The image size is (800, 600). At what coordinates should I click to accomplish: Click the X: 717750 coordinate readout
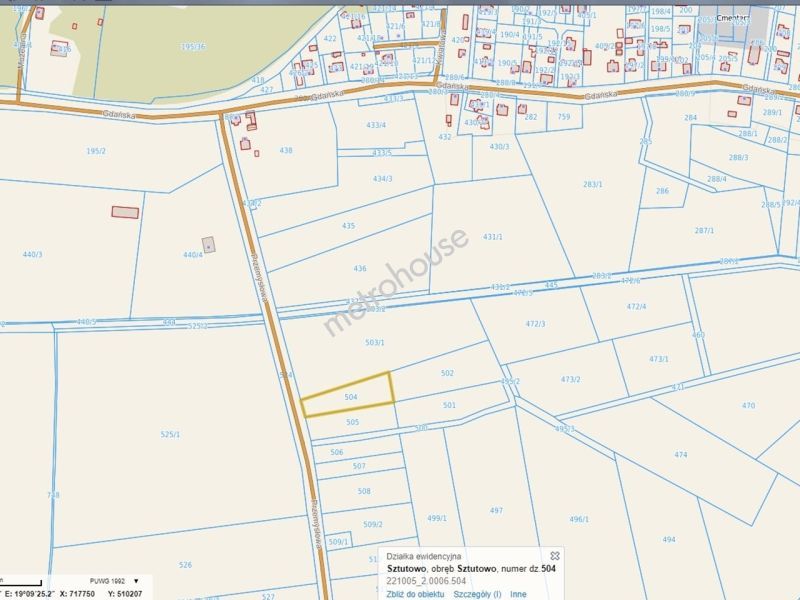click(x=77, y=594)
